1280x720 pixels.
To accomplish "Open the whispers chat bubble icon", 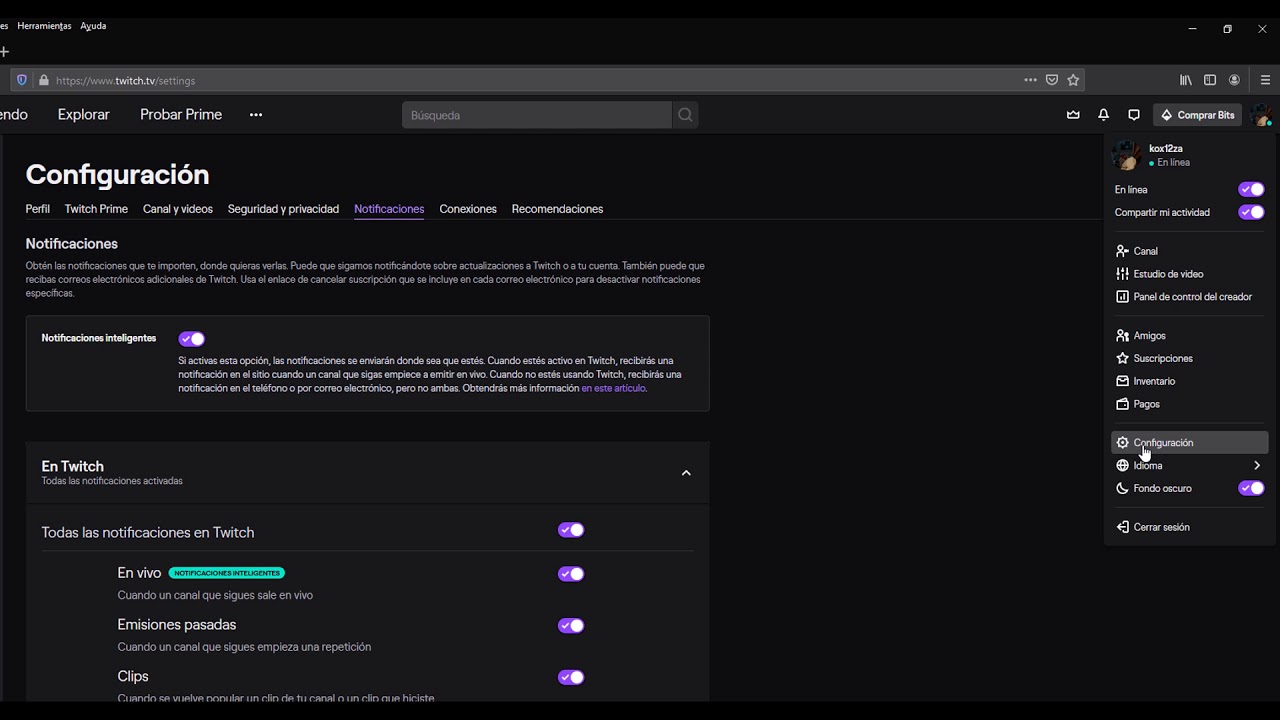I will (1134, 115).
